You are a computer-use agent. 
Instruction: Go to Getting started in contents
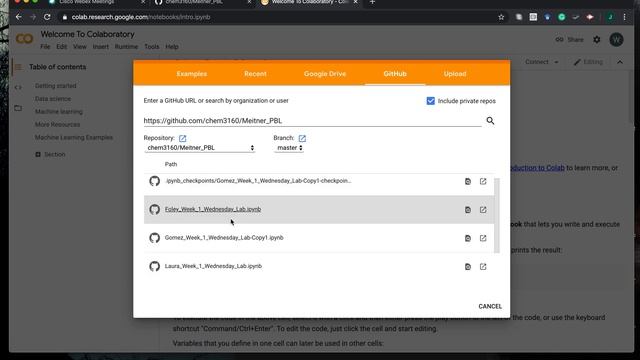click(x=56, y=86)
